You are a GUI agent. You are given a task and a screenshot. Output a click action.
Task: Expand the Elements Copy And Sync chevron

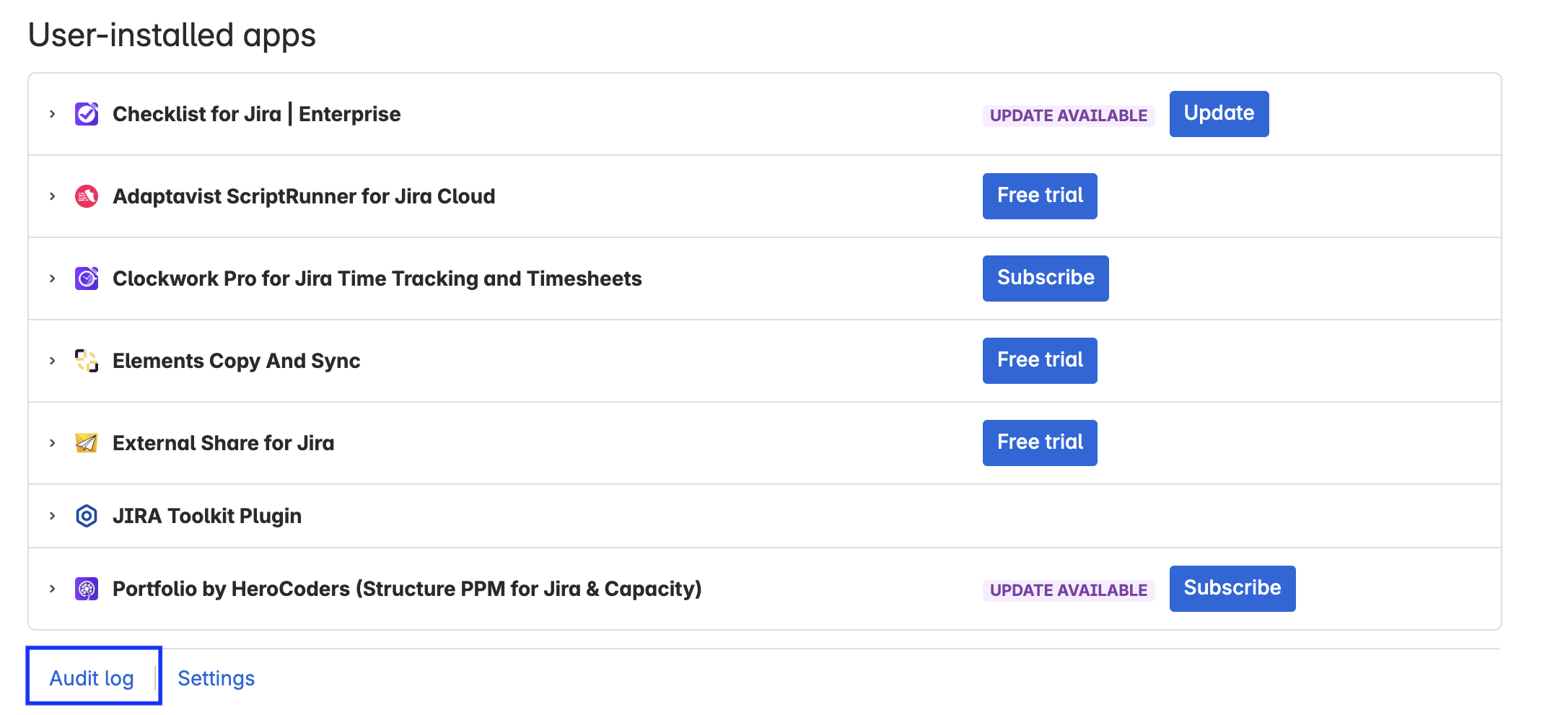[53, 361]
